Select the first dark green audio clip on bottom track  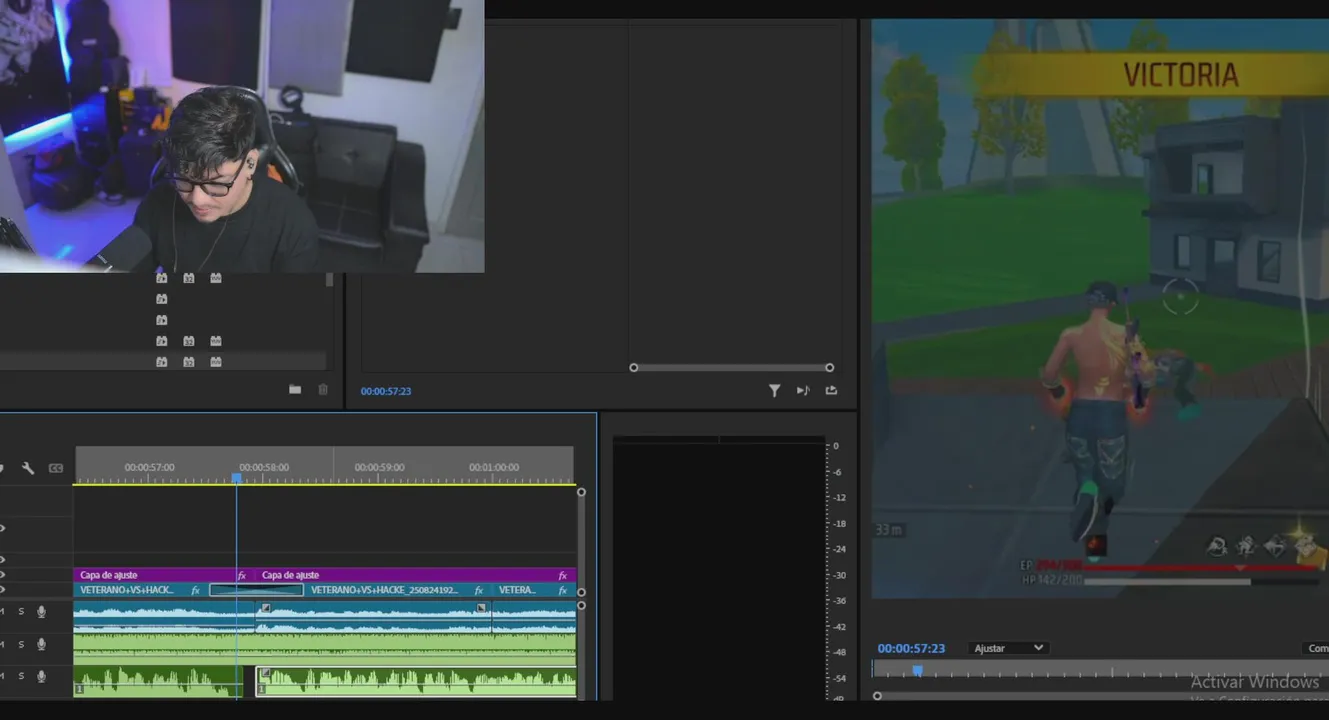click(x=158, y=682)
